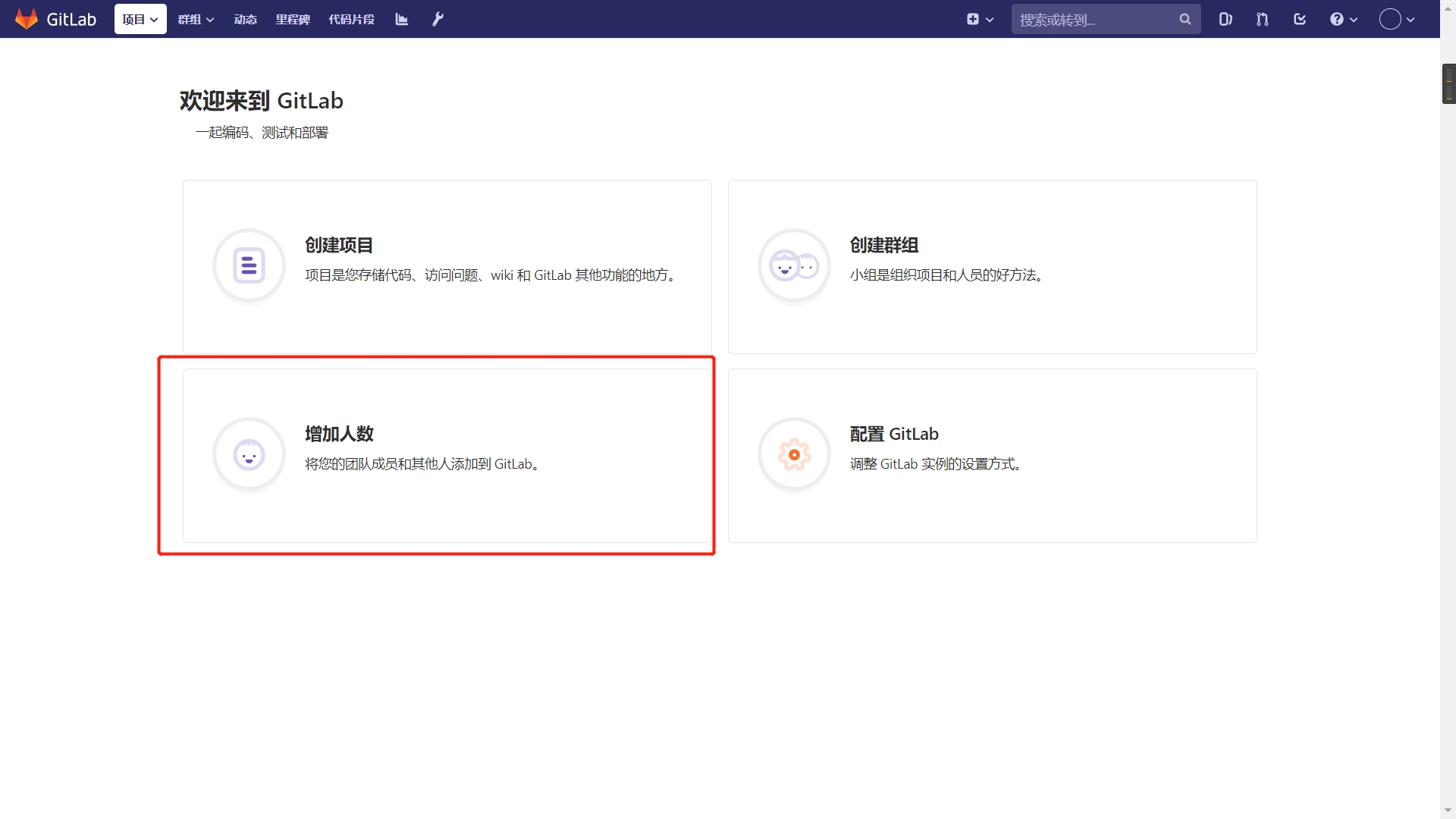Open the admin area wrench icon
This screenshot has height=819, width=1456.
438,20
